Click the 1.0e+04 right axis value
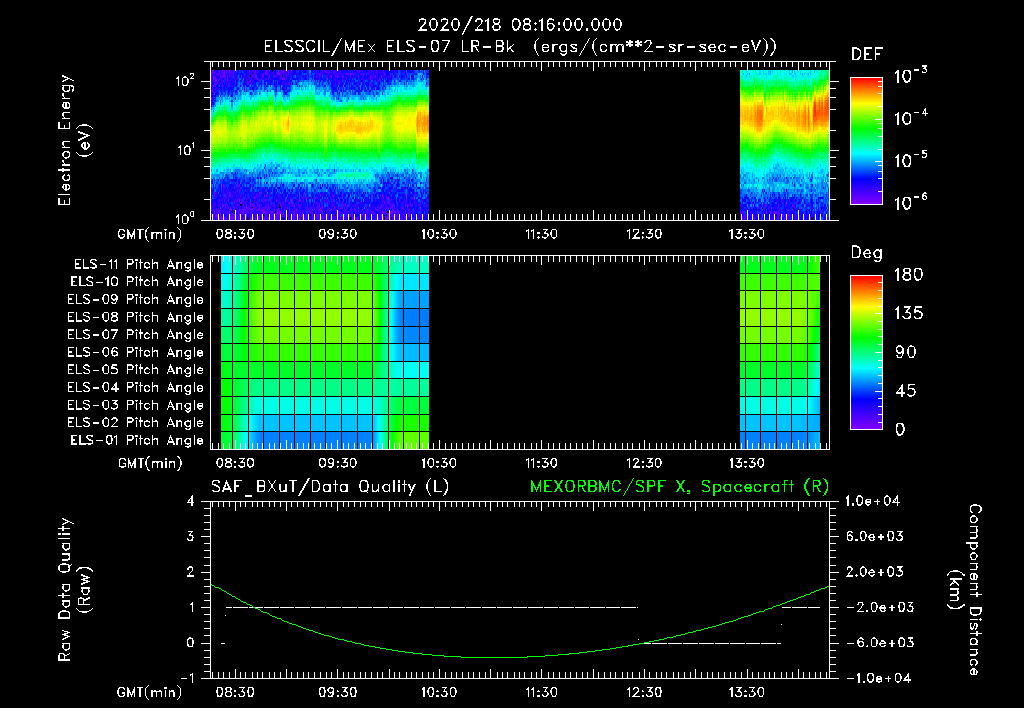 (872, 502)
